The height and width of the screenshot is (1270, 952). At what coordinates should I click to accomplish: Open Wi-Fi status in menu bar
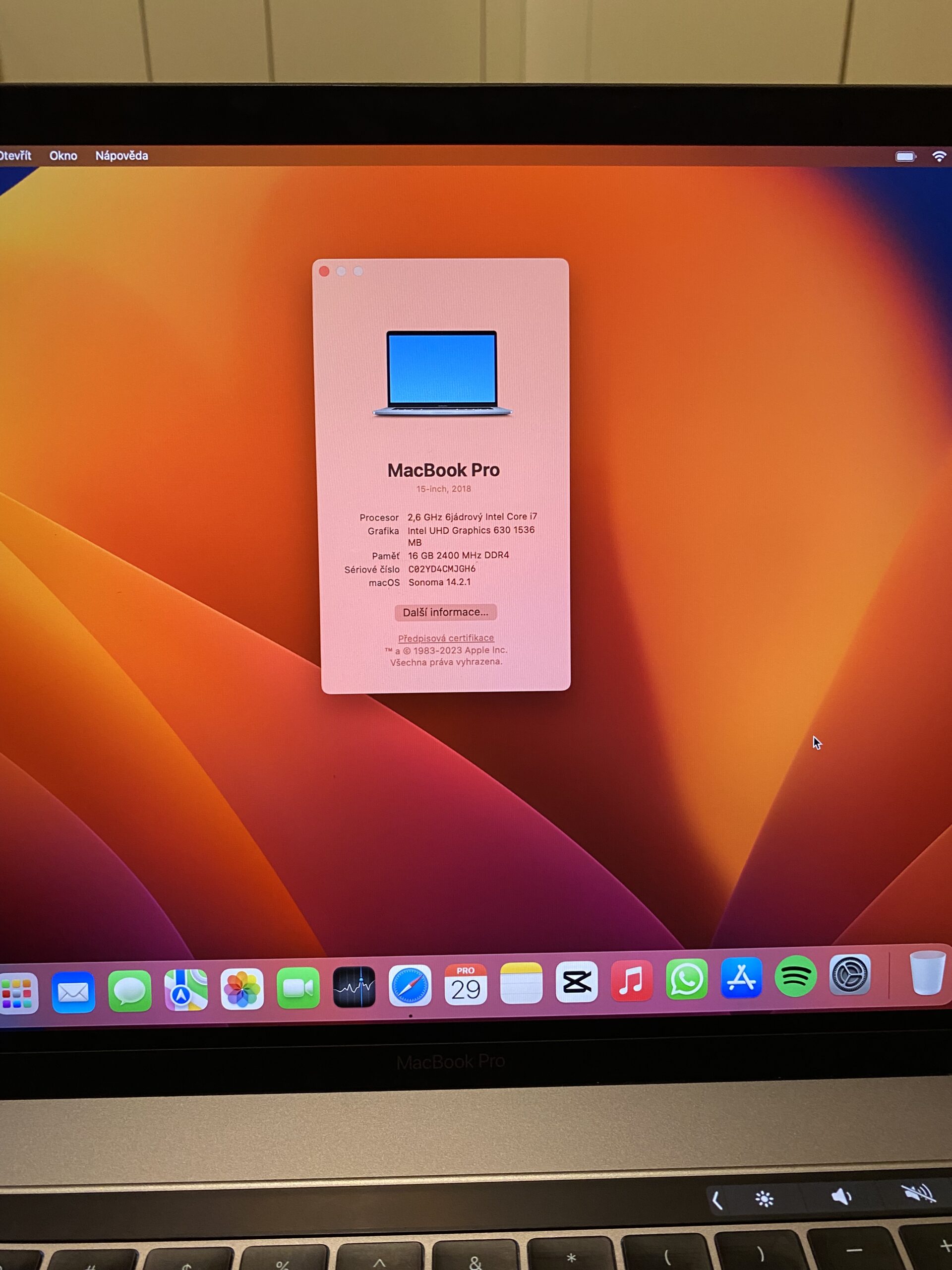coord(939,156)
